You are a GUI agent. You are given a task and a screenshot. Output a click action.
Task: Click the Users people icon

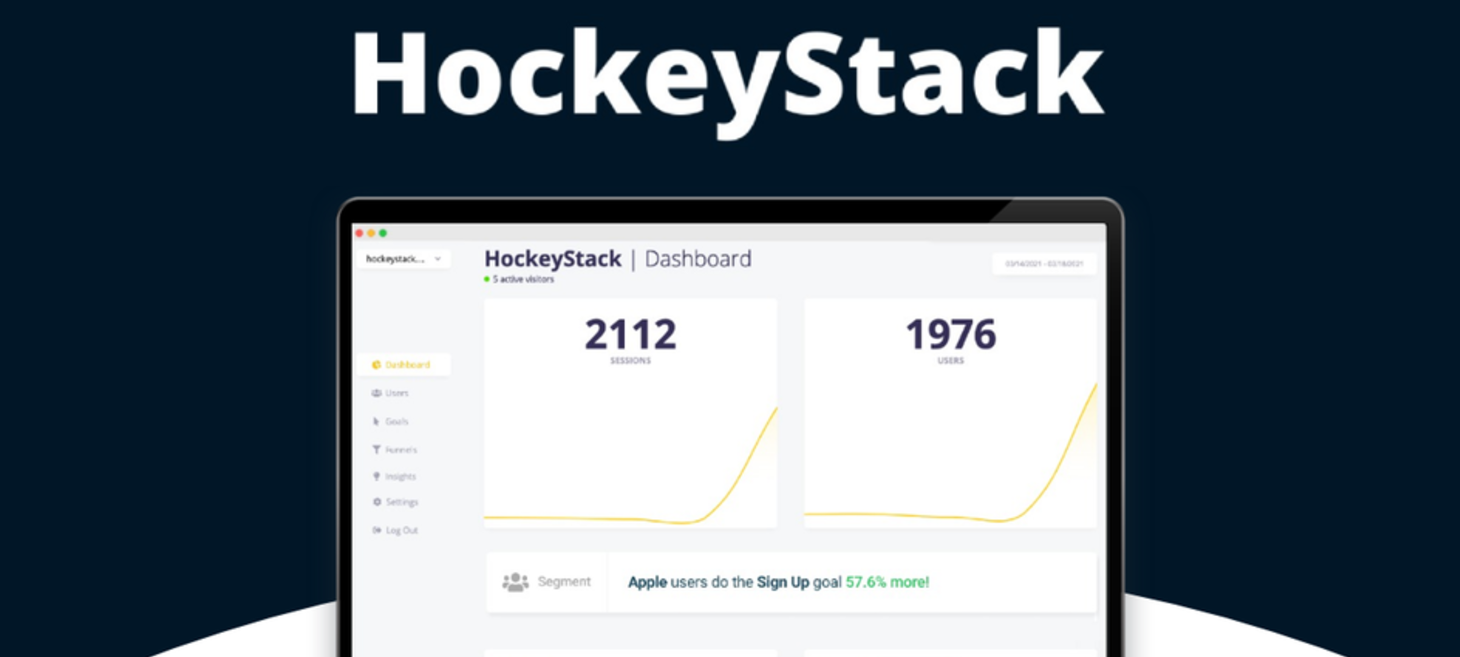376,393
